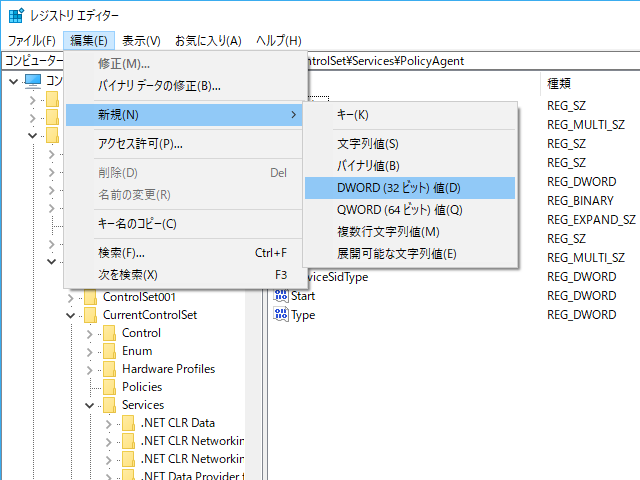This screenshot has width=640, height=480.
Task: Select the Hardware Profiles tree item
Action: [x=169, y=369]
